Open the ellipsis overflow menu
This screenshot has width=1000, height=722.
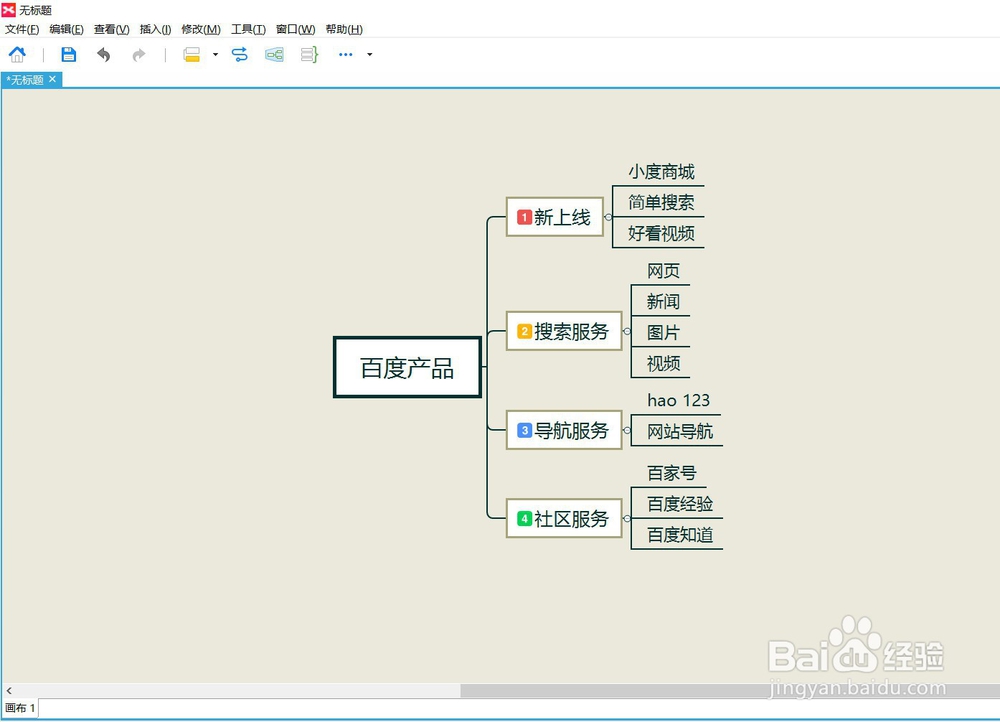[345, 54]
